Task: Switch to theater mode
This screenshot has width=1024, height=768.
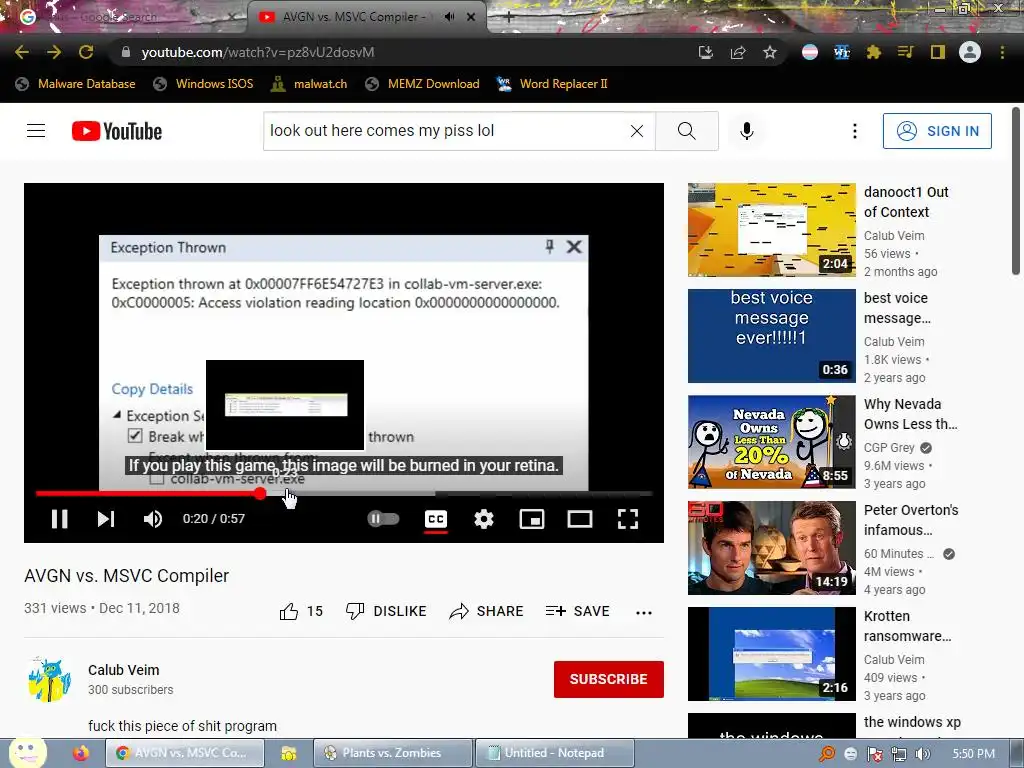Action: tap(580, 519)
